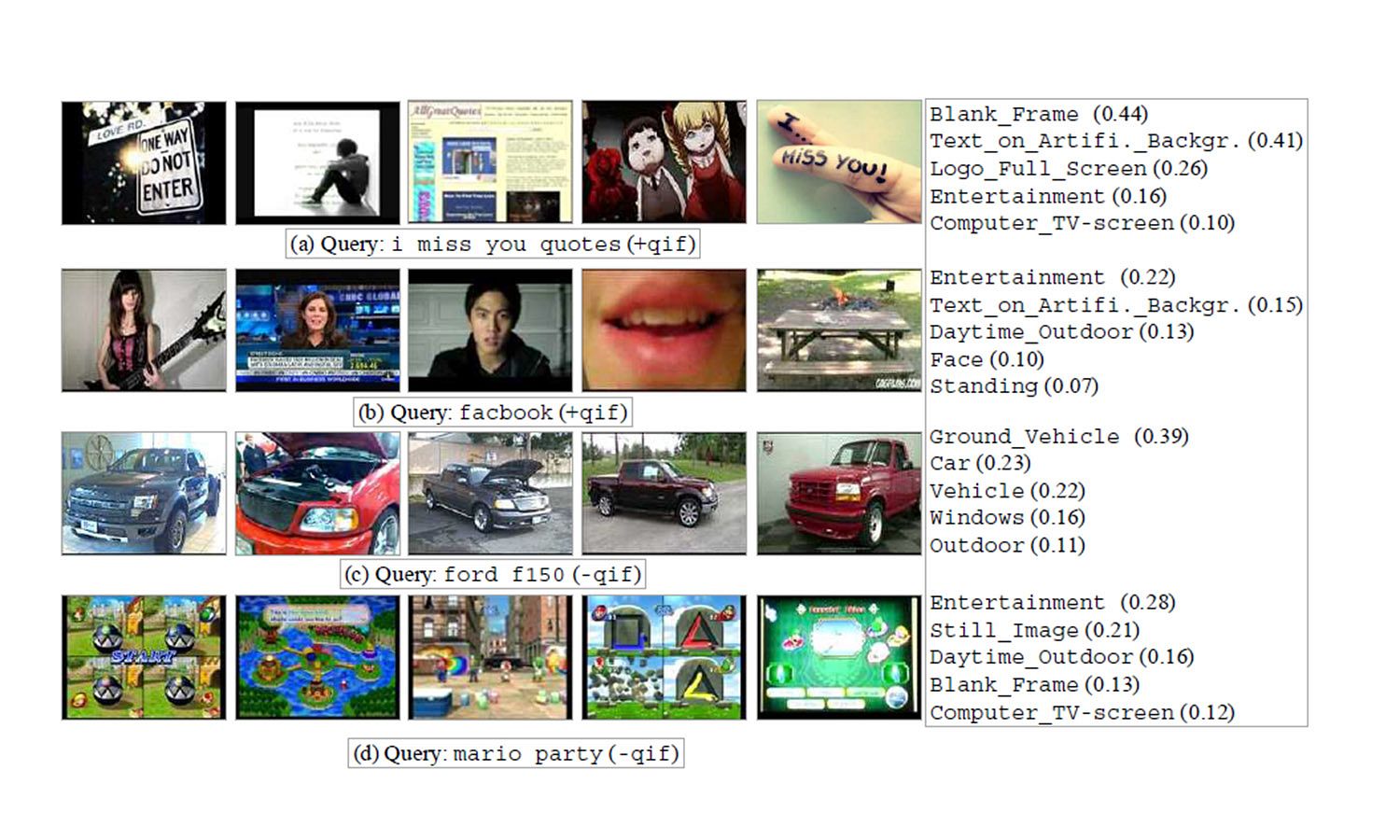Click the maroon pickup on grass thumbnail
This screenshot has width=1400, height=840.
pyautogui.click(x=665, y=494)
